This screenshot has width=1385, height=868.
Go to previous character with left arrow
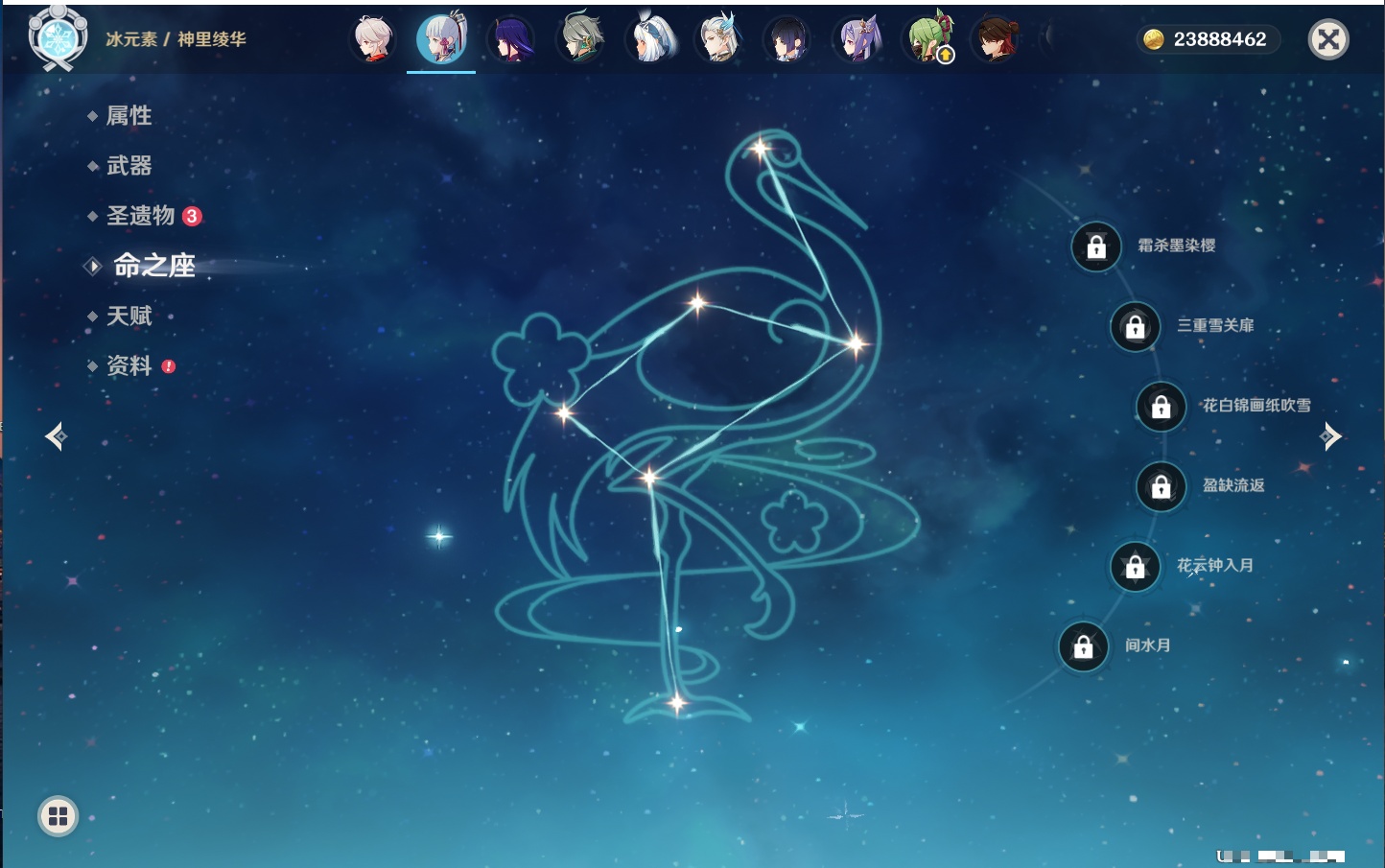pos(56,436)
